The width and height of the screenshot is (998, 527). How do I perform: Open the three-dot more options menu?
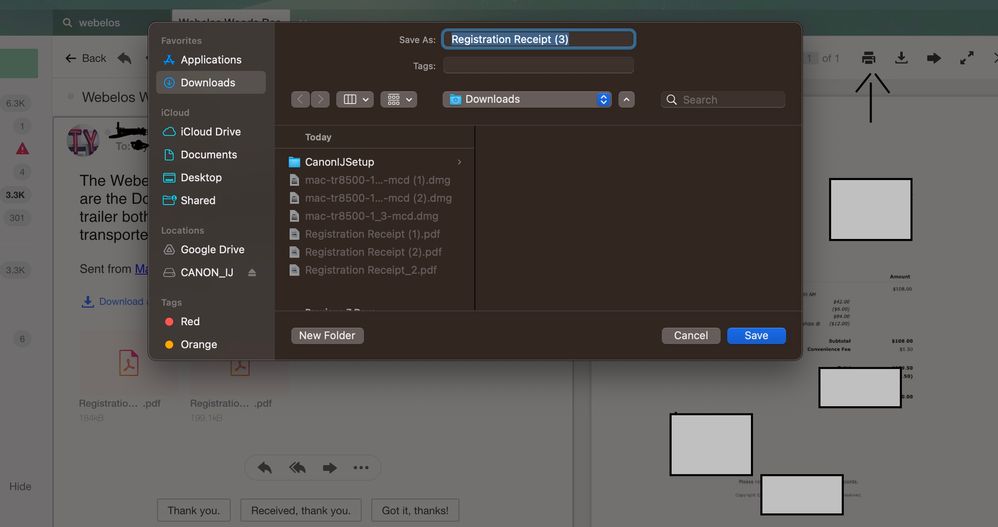(x=361, y=468)
